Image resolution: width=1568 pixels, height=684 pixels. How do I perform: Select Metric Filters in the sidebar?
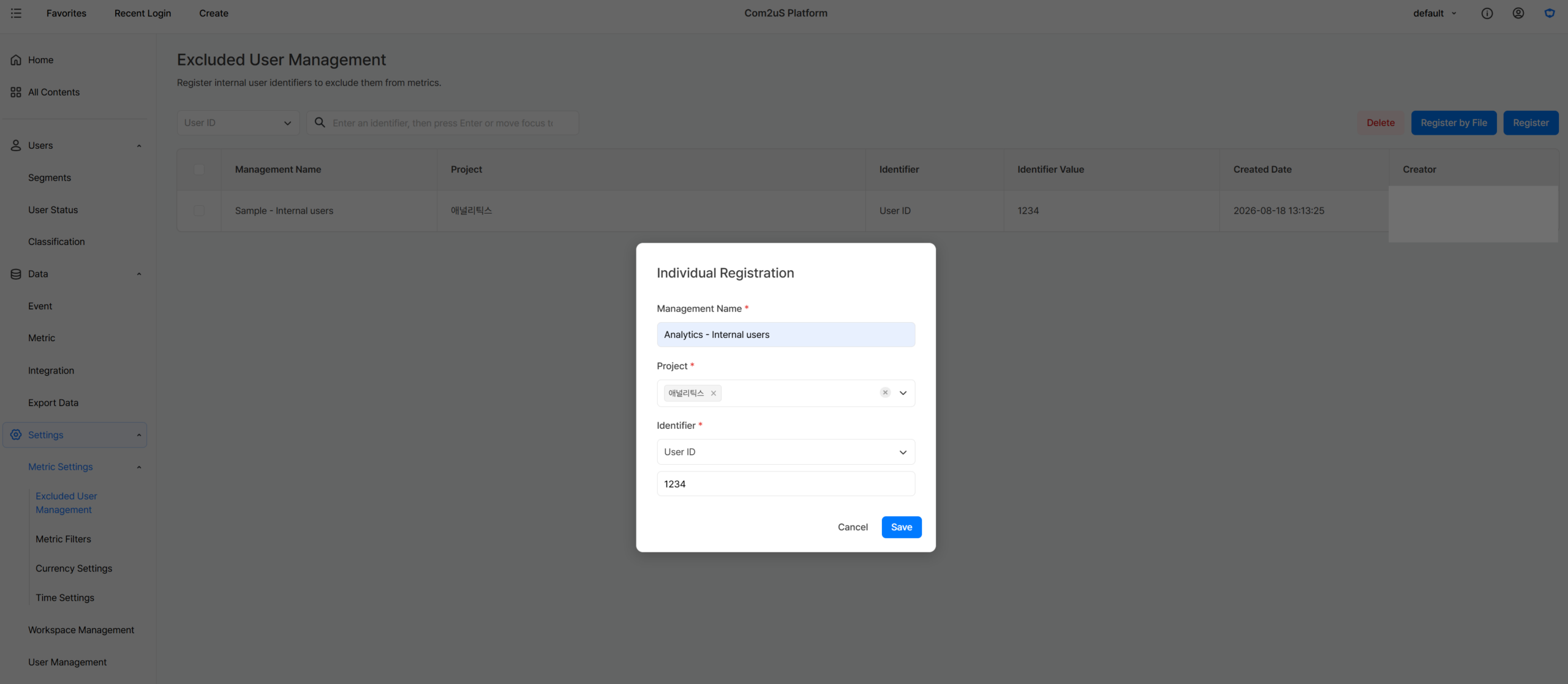pyautogui.click(x=63, y=539)
